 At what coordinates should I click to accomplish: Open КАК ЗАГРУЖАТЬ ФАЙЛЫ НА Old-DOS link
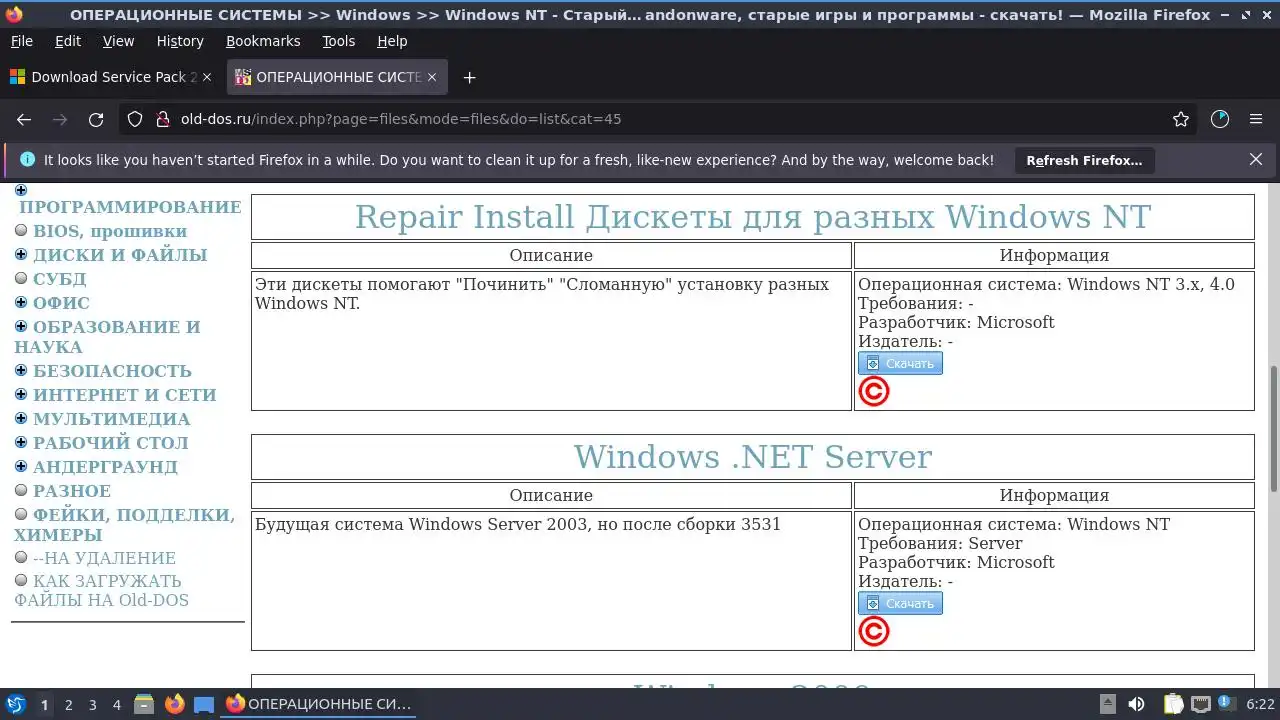pyautogui.click(x=102, y=591)
